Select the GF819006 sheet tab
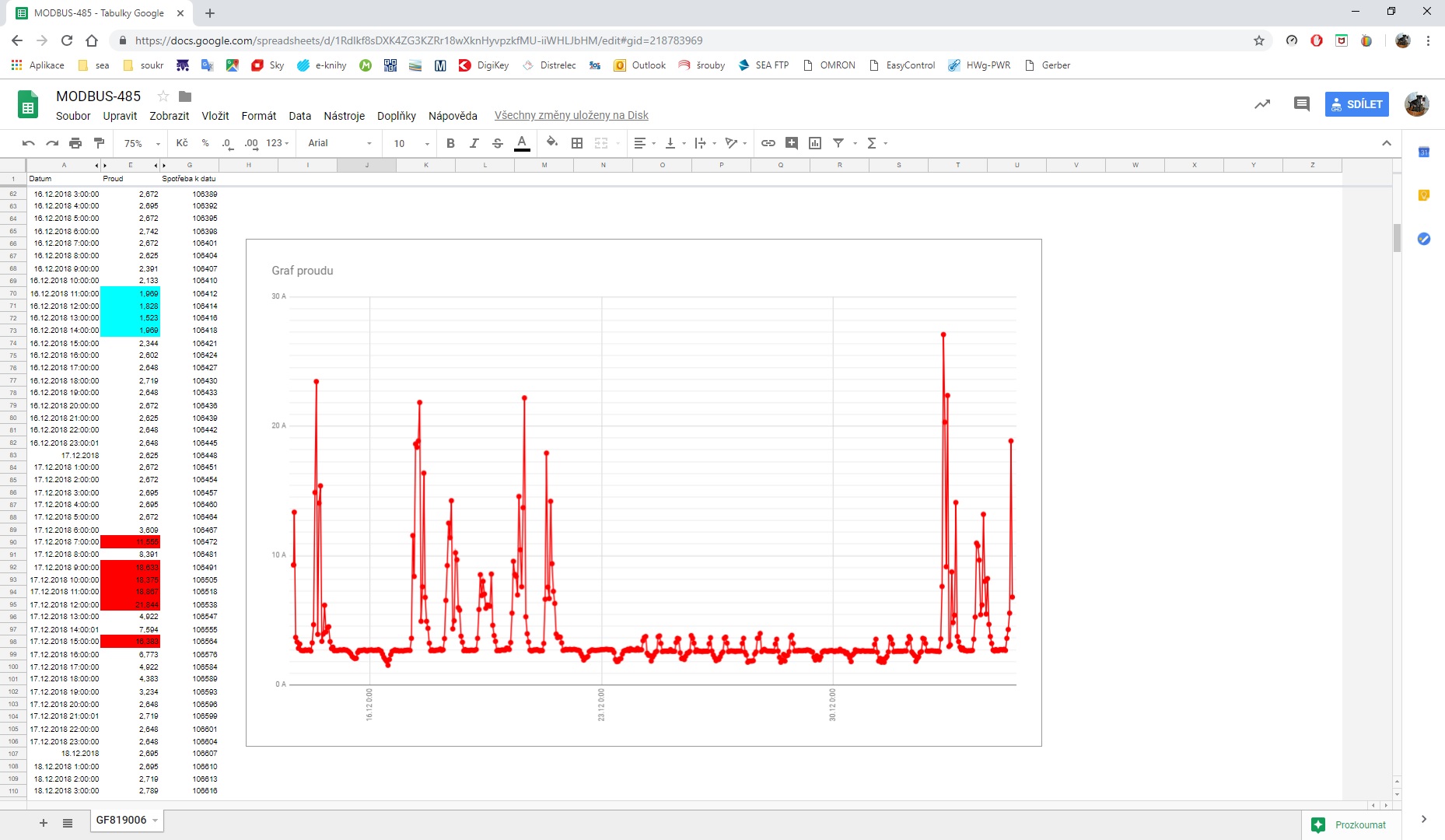 pyautogui.click(x=121, y=821)
